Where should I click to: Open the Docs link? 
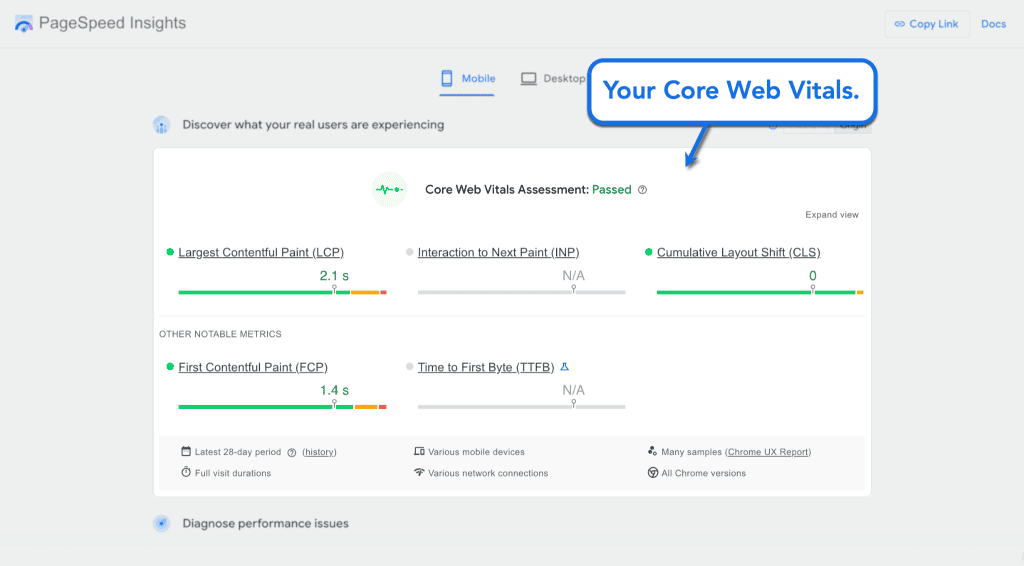pos(993,24)
